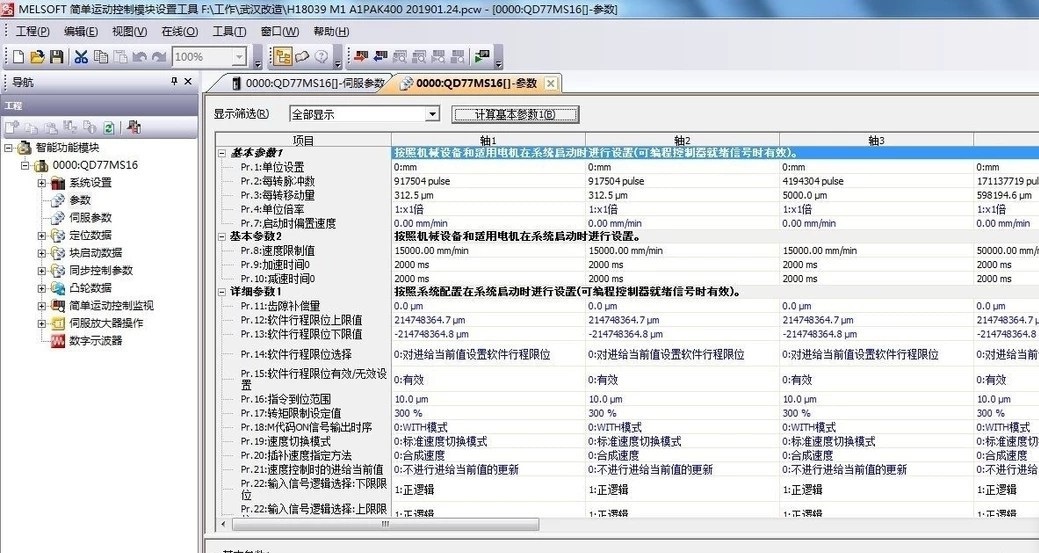Click the Paste icon in the main toolbar

click(x=120, y=57)
